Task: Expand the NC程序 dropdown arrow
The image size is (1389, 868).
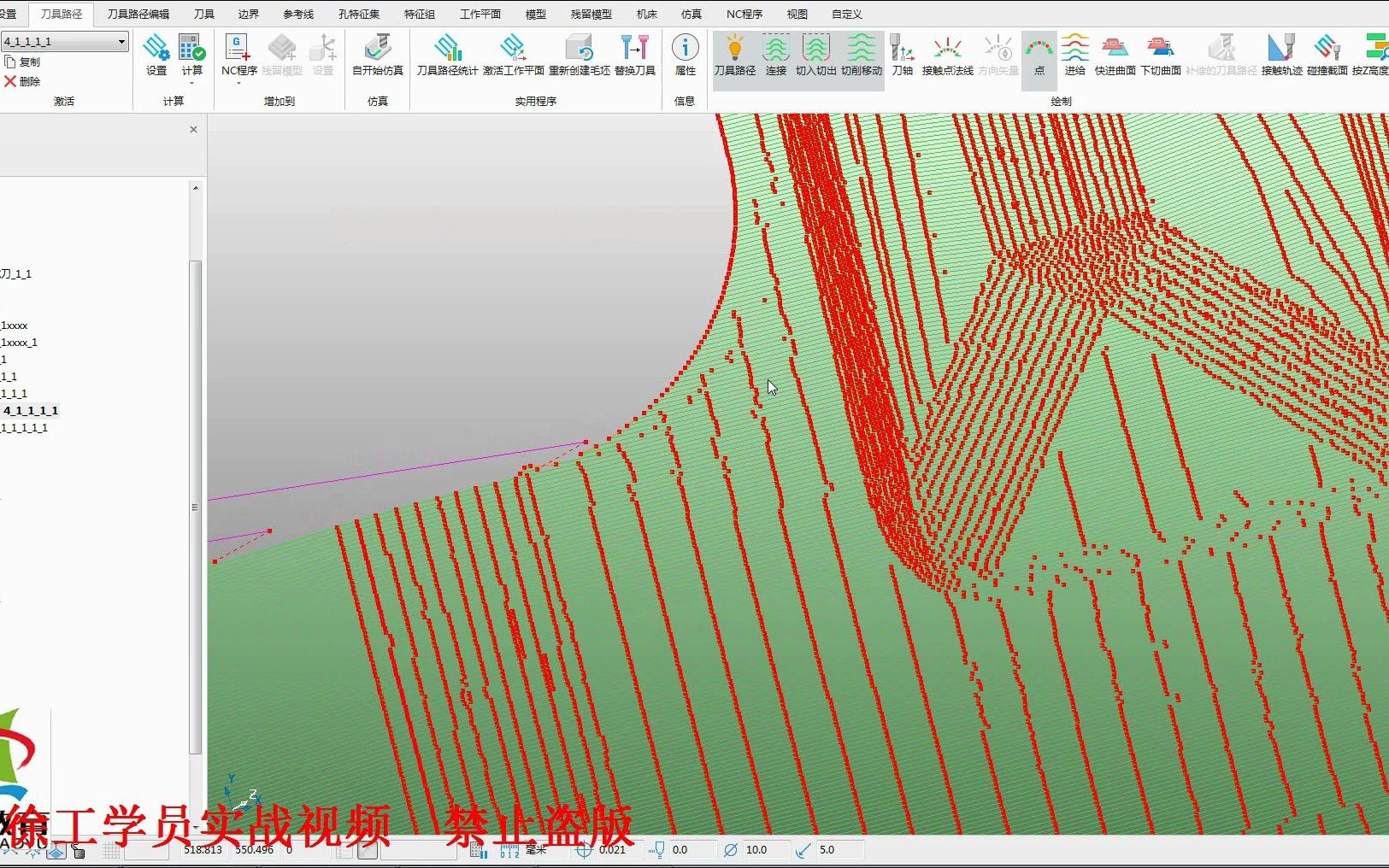Action: pos(238,84)
